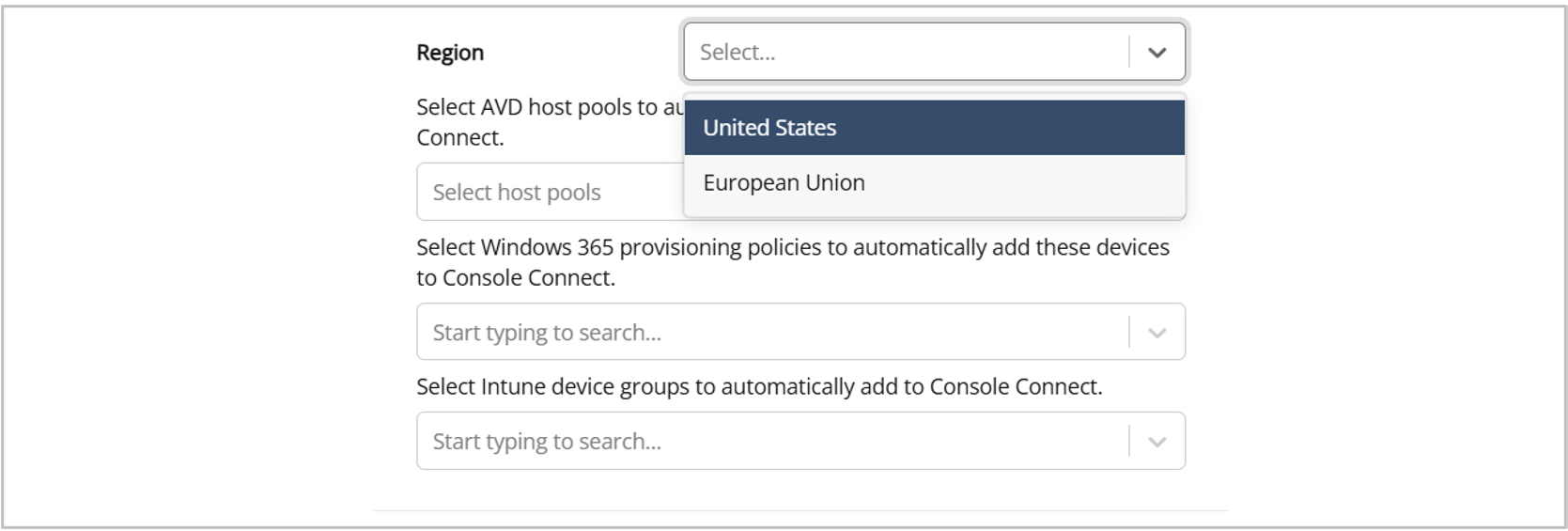Viewport: 1568px width, 531px height.
Task: Click the divider beside the Region chevron
Action: [x=1129, y=53]
